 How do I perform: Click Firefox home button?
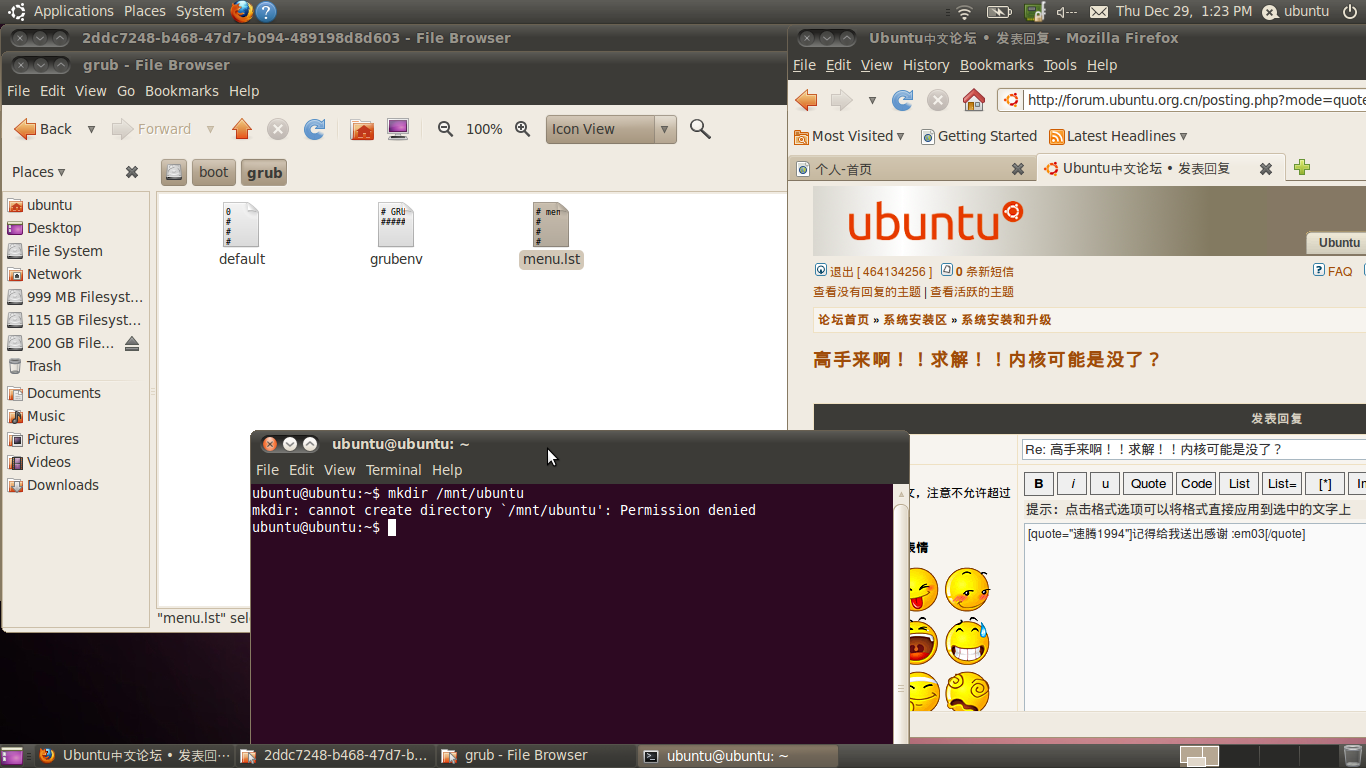coord(973,100)
